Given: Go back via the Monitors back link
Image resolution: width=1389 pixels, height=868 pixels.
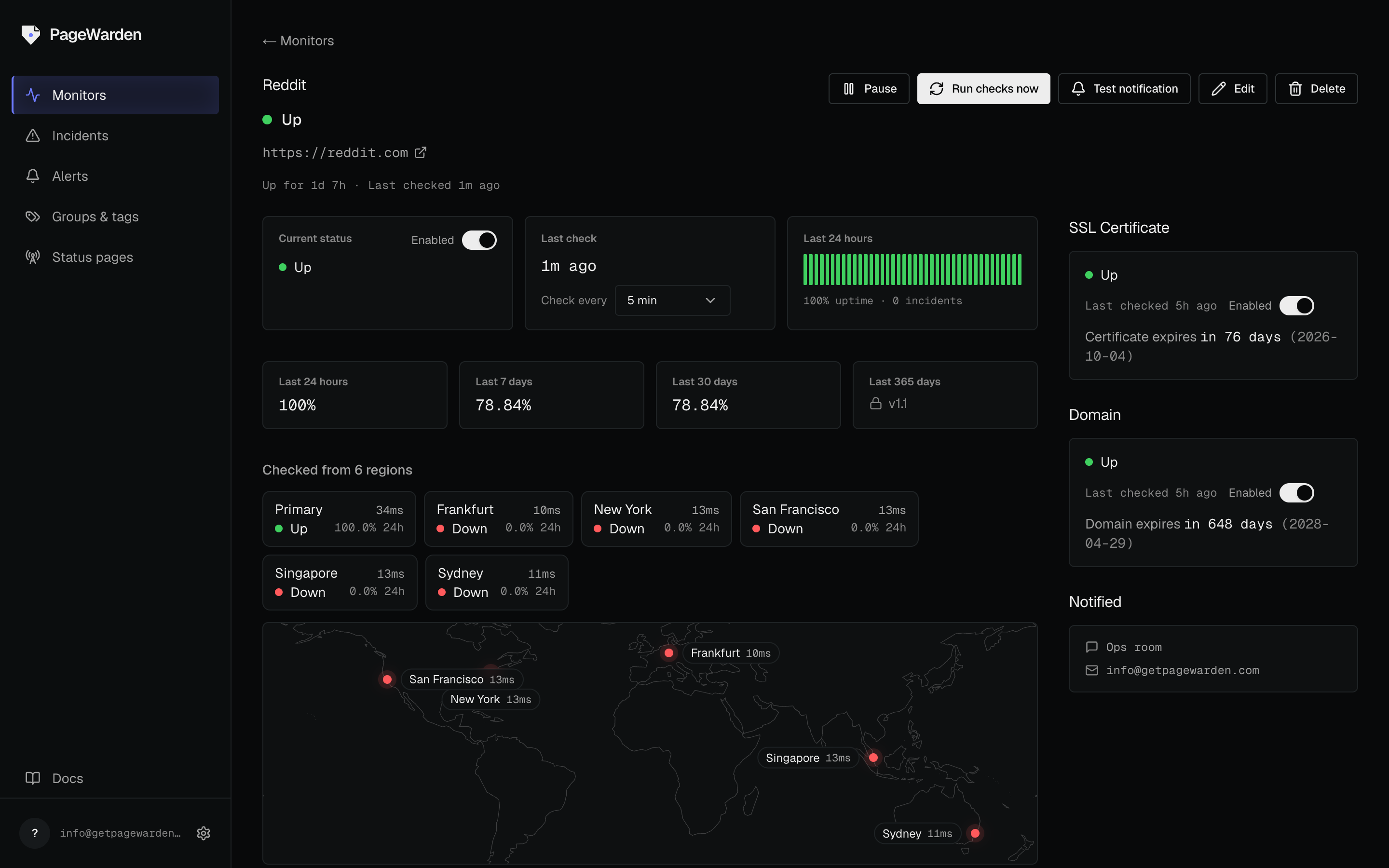Looking at the screenshot, I should click(x=298, y=41).
